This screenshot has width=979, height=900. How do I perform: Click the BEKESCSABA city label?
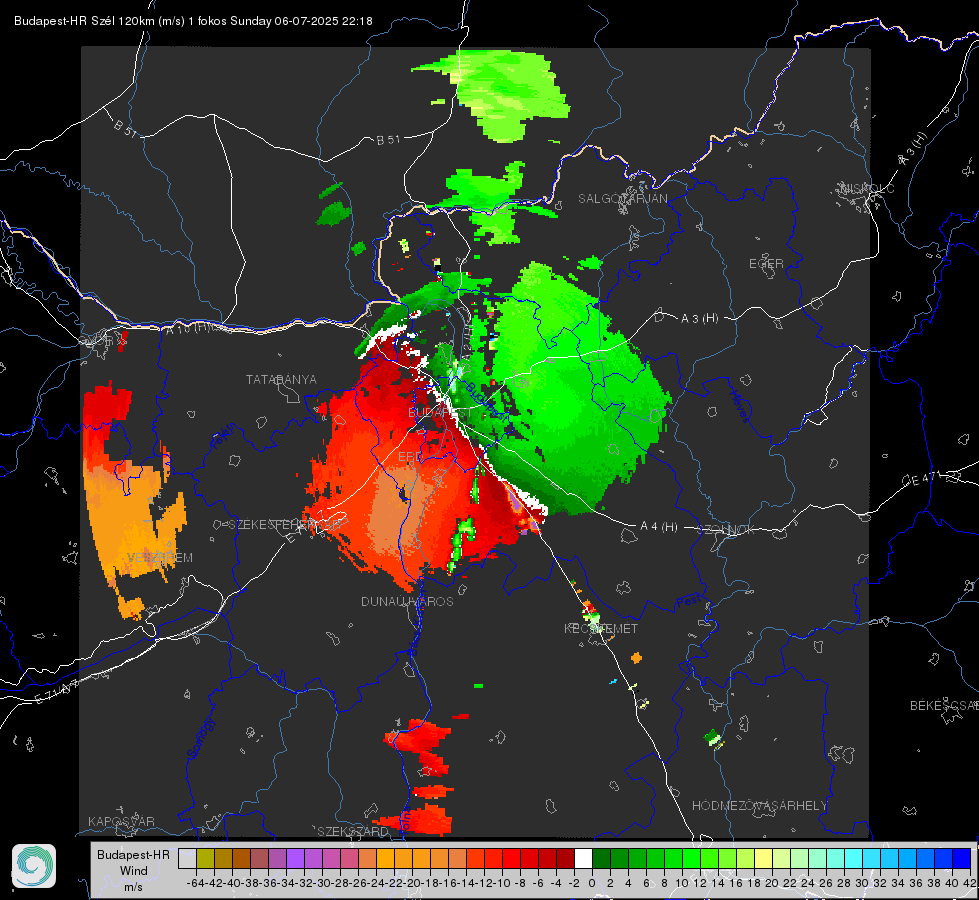click(944, 706)
